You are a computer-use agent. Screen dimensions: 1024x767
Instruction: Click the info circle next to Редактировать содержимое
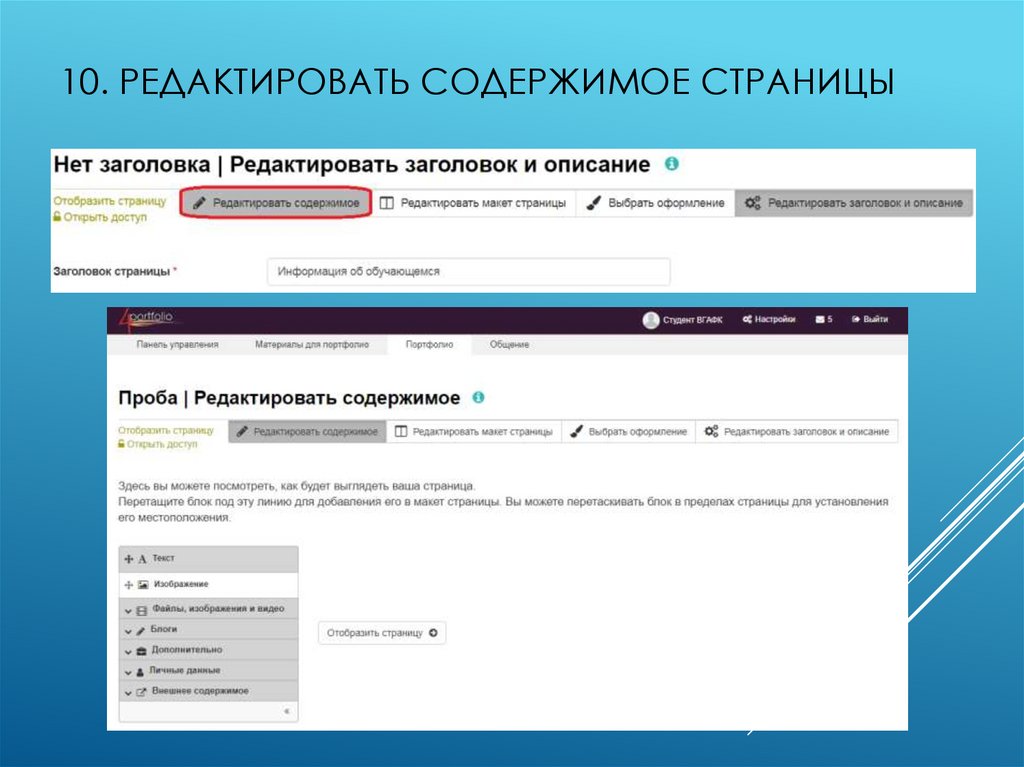point(477,397)
